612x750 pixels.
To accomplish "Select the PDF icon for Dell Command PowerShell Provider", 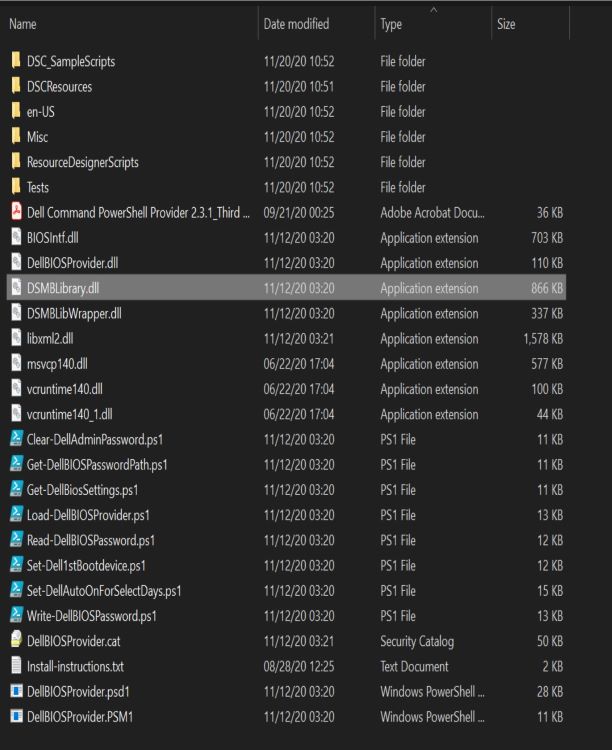I will point(16,212).
